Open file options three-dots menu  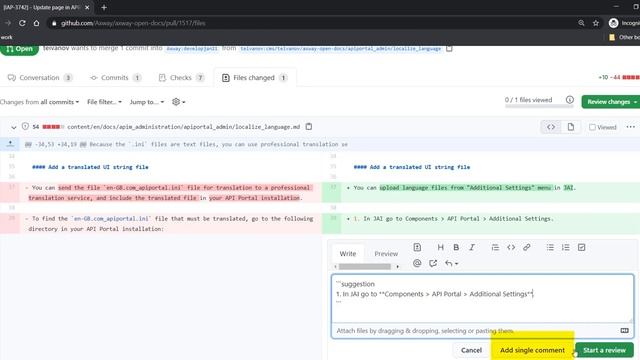[x=630, y=127]
